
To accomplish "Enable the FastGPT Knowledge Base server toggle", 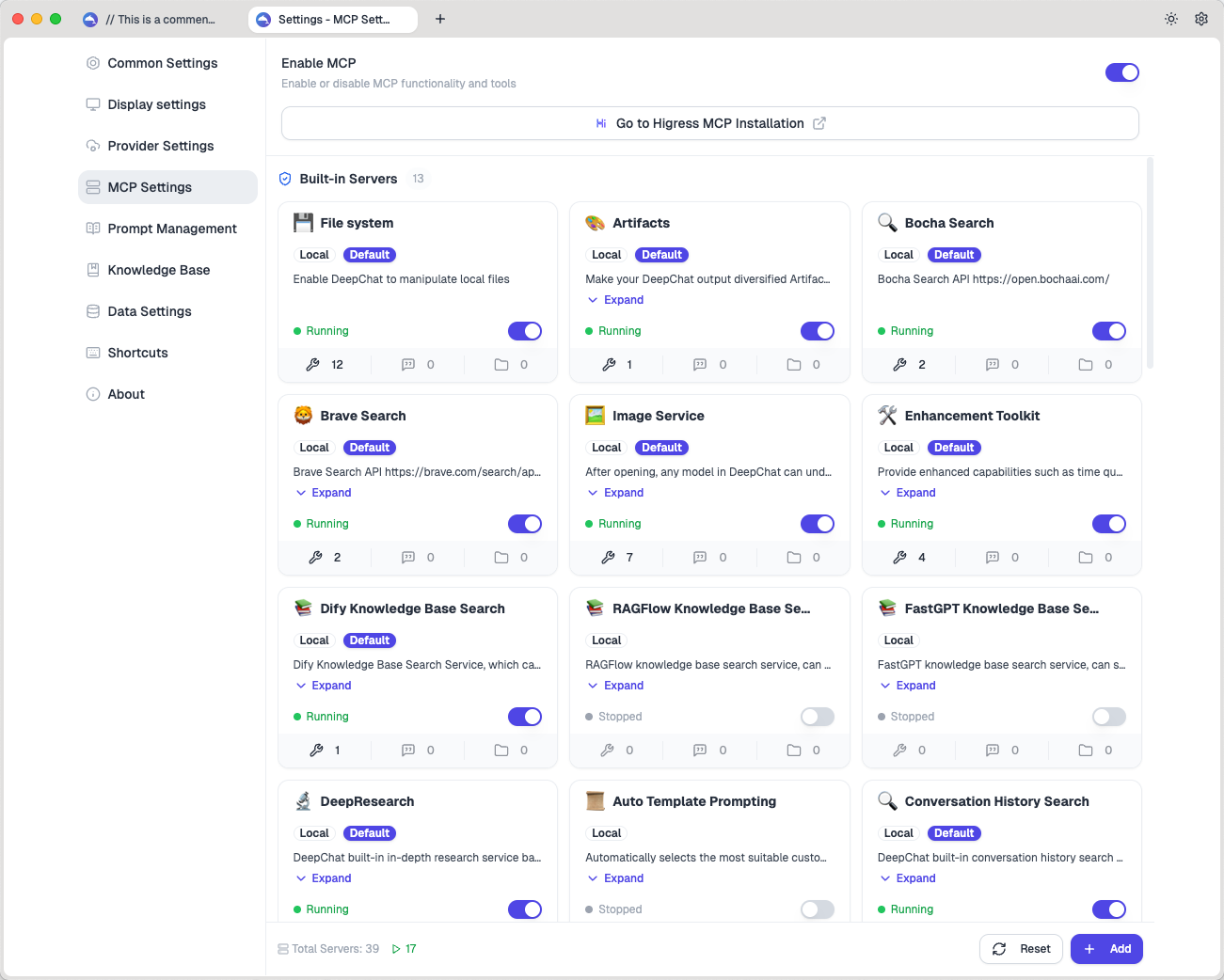I will point(1109,717).
